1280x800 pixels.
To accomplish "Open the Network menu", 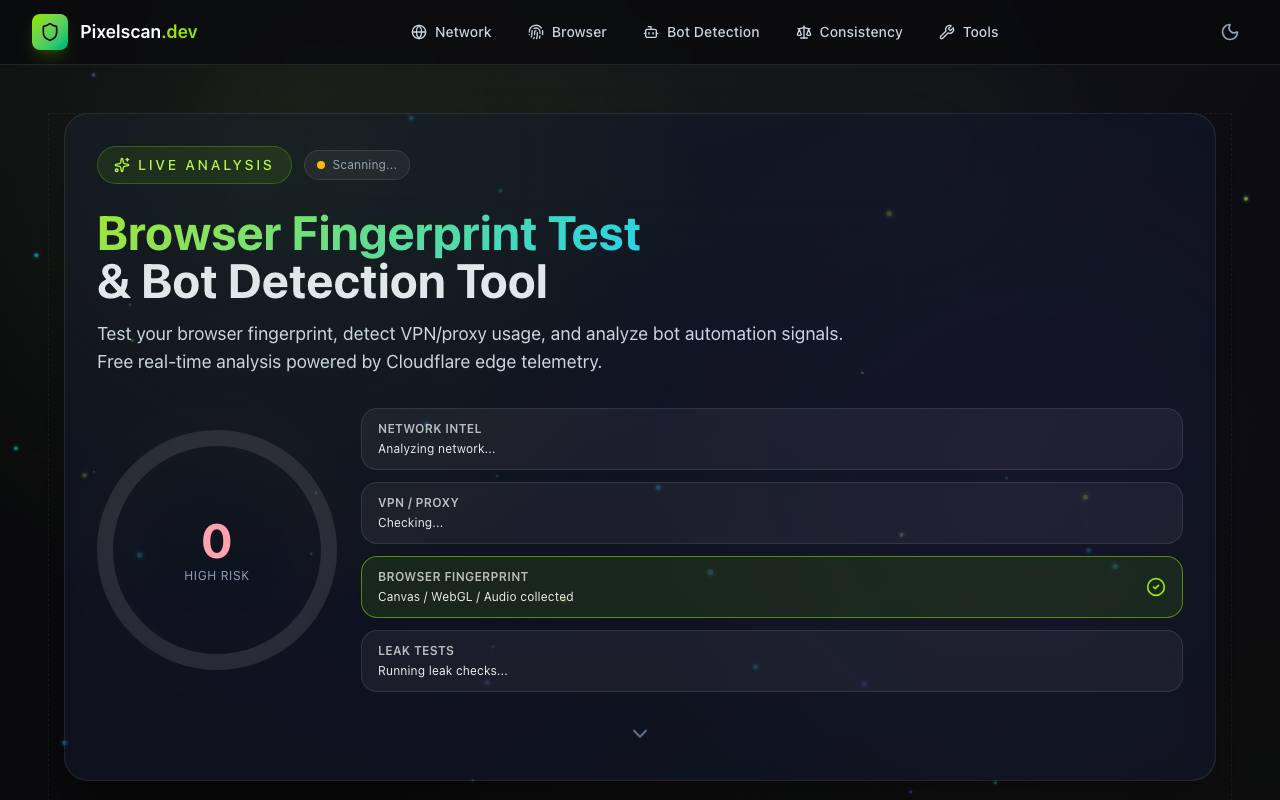I will (x=451, y=32).
